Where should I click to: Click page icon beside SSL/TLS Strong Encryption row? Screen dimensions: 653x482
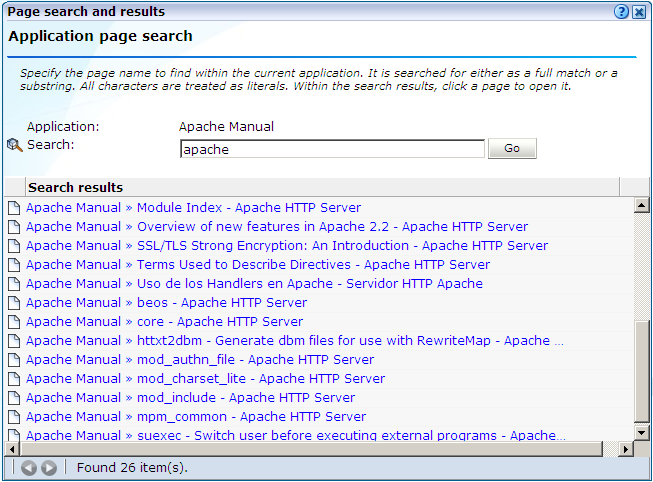[14, 246]
